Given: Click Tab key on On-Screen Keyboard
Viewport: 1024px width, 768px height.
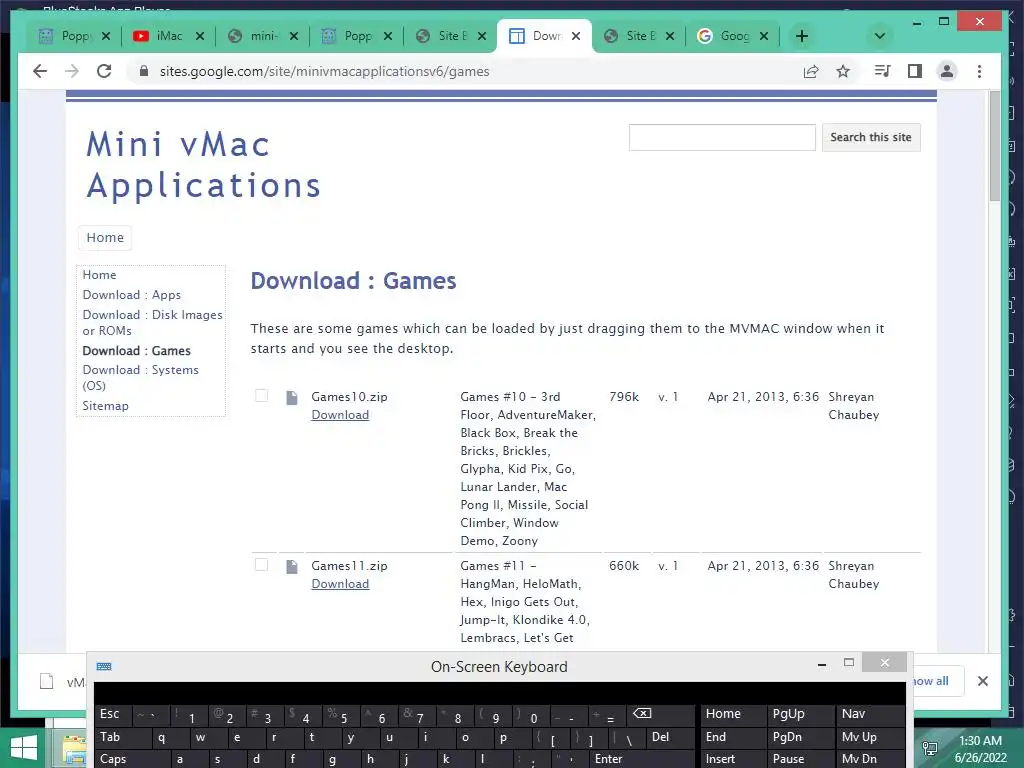Looking at the screenshot, I should click(x=124, y=737).
